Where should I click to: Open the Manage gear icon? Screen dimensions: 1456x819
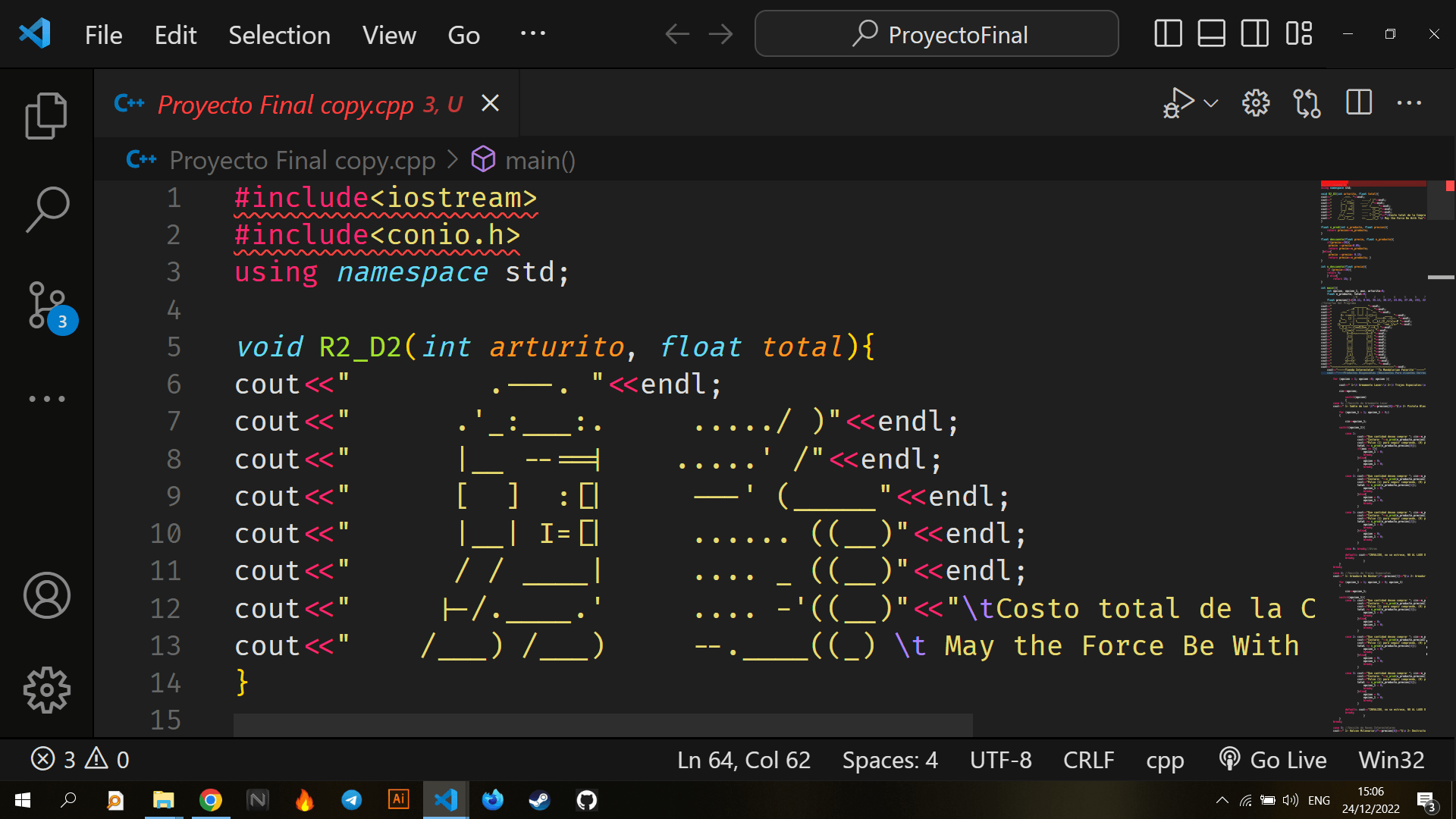46,690
